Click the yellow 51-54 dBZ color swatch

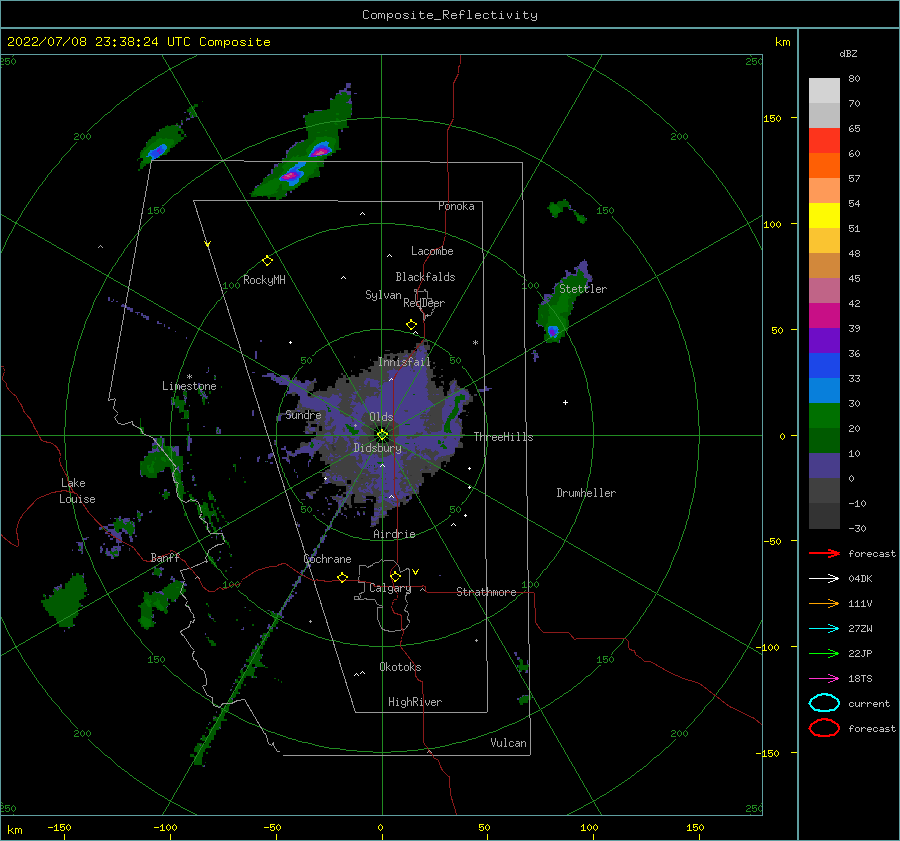[824, 216]
